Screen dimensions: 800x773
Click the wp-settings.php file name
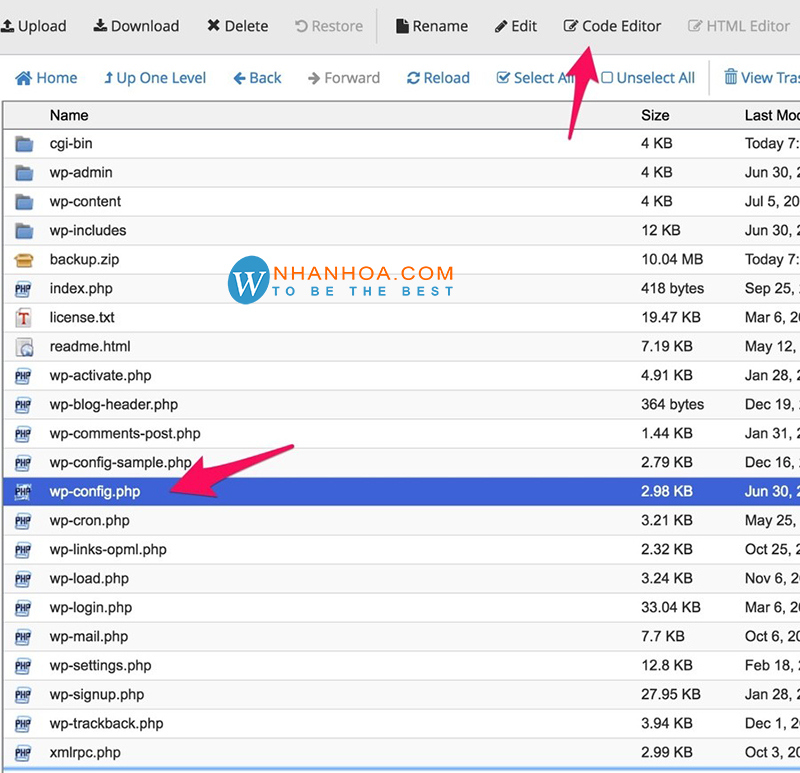[101, 666]
